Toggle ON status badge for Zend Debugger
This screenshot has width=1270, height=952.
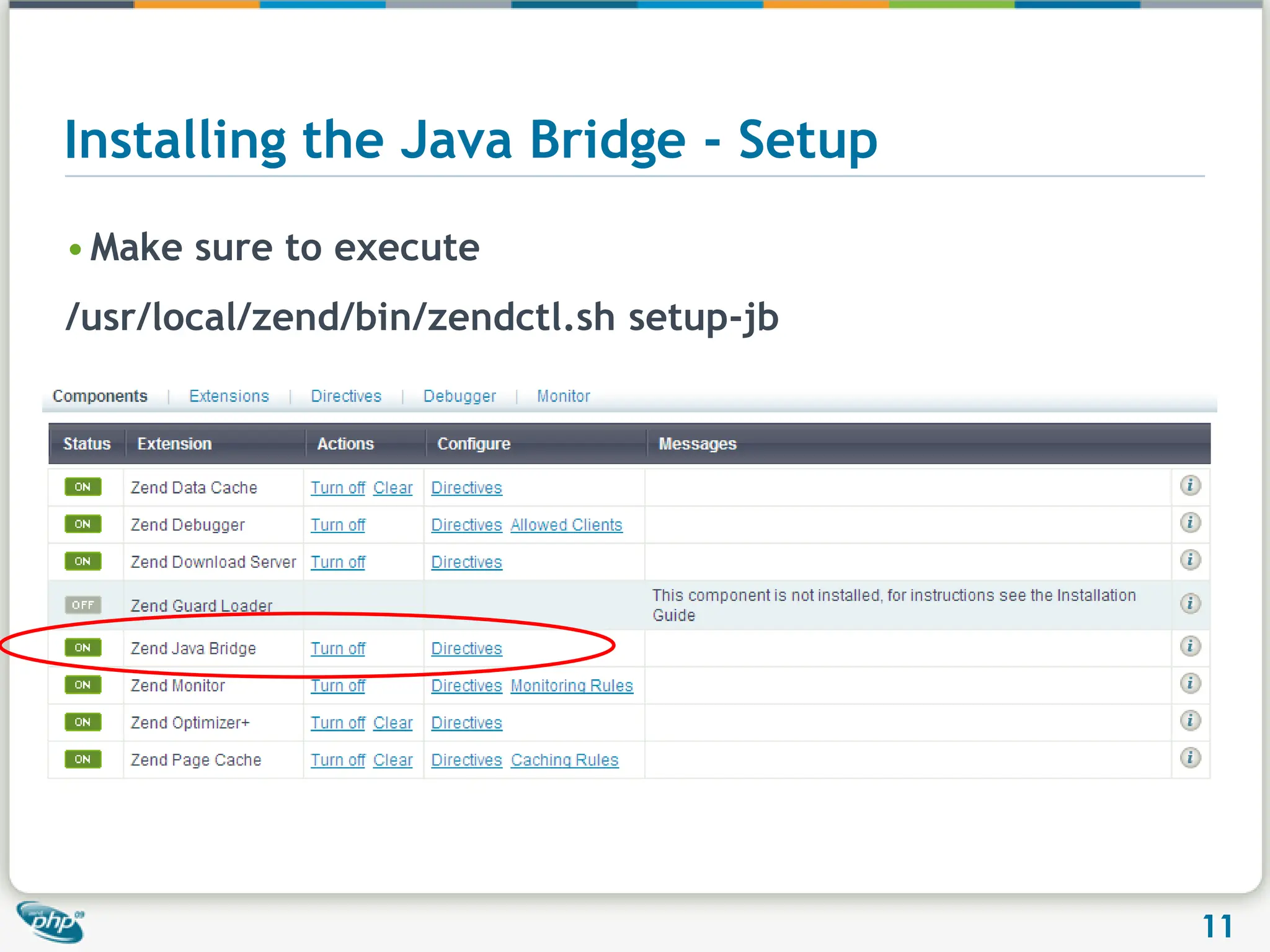coord(82,524)
